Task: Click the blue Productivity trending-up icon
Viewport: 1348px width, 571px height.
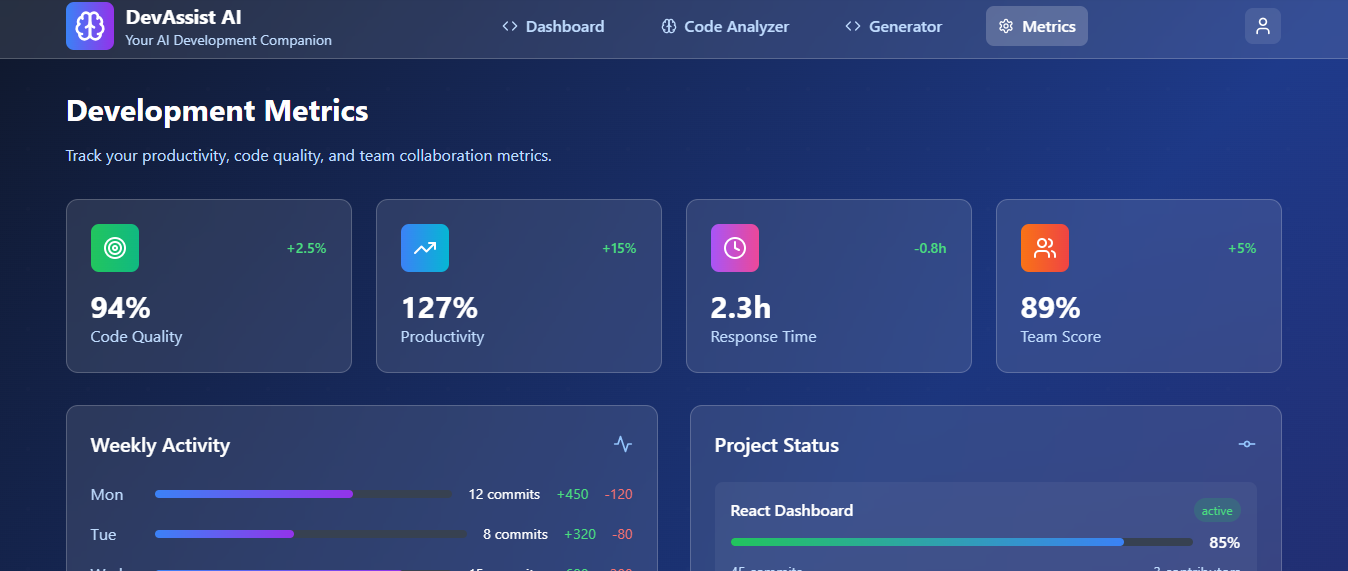Action: [425, 248]
